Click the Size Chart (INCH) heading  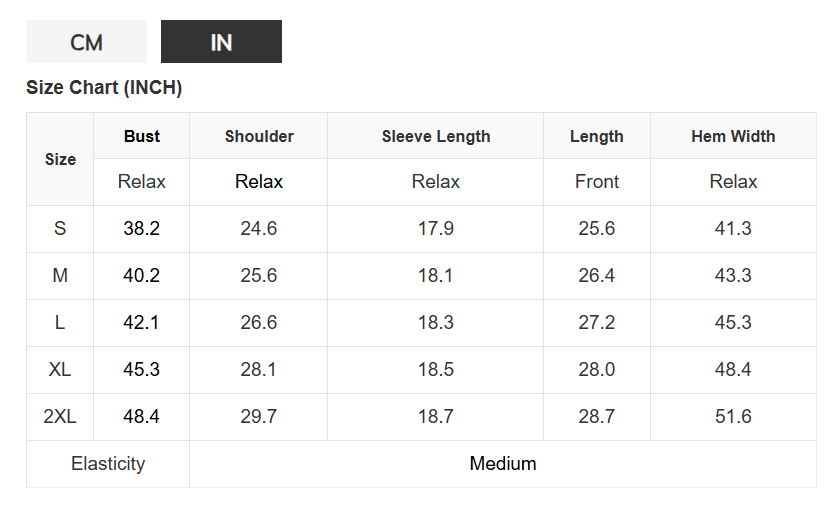coord(104,88)
